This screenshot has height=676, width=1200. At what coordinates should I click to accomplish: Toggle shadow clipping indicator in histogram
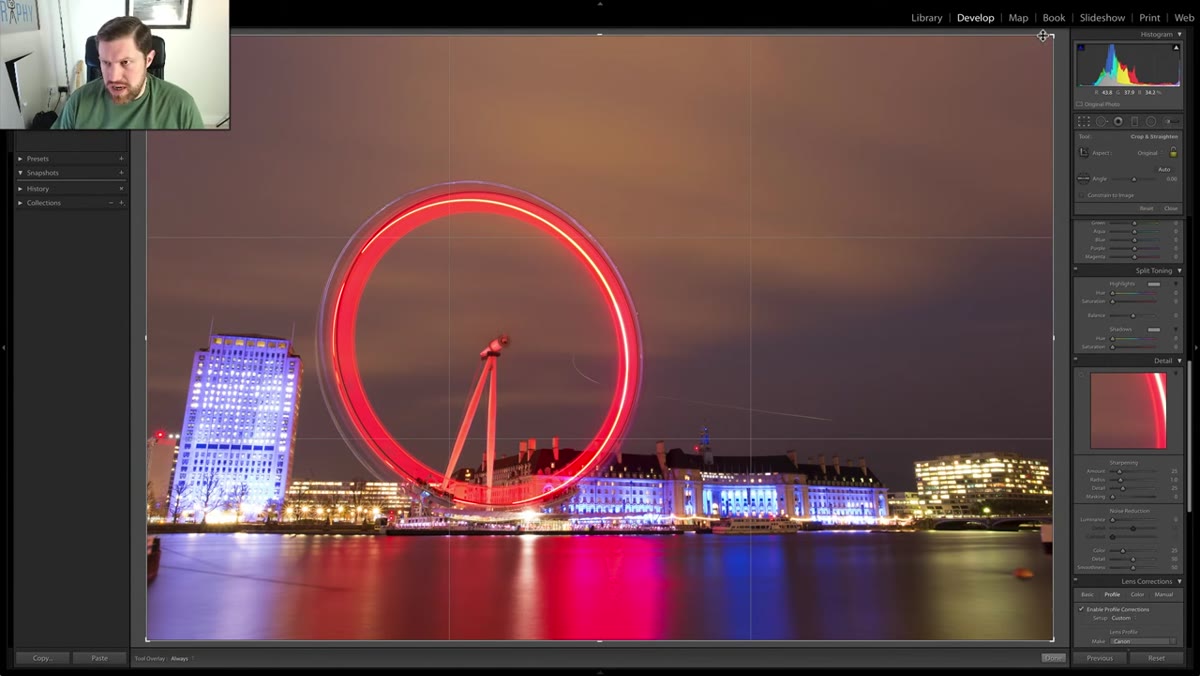point(1081,48)
